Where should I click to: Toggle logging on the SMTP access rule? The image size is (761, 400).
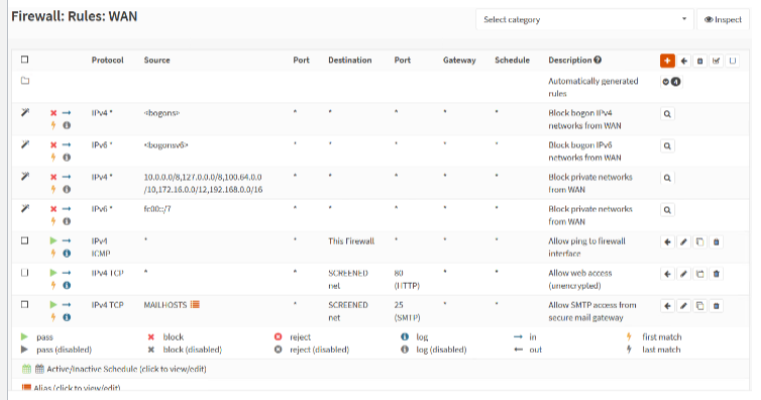(x=67, y=317)
